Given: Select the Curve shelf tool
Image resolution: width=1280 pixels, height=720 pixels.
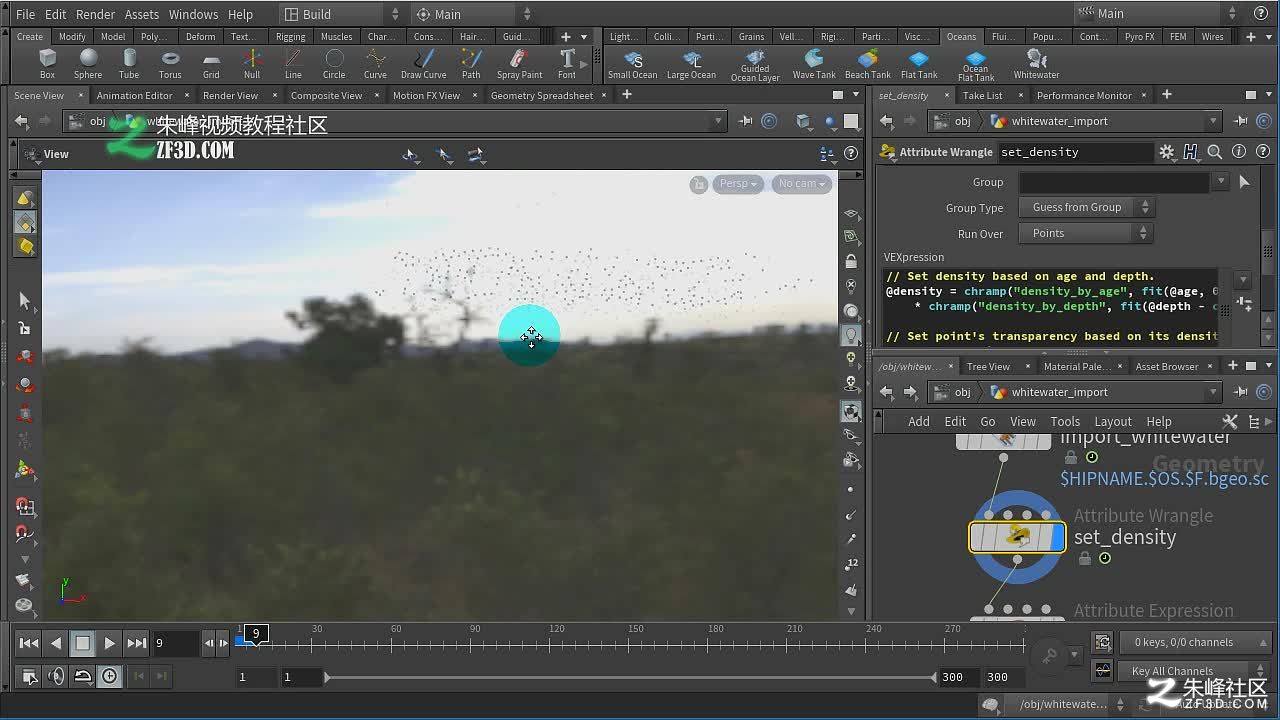Looking at the screenshot, I should (x=375, y=63).
